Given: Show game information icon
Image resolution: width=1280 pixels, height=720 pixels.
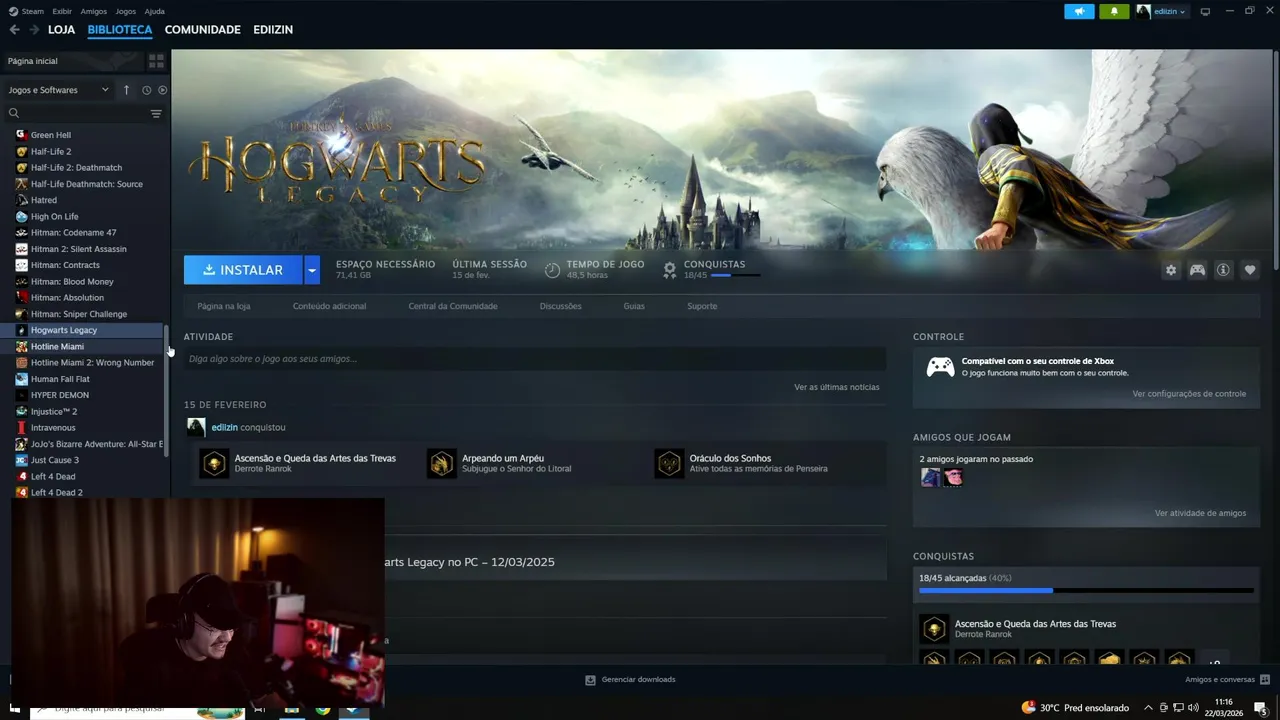Looking at the screenshot, I should pos(1223,270).
